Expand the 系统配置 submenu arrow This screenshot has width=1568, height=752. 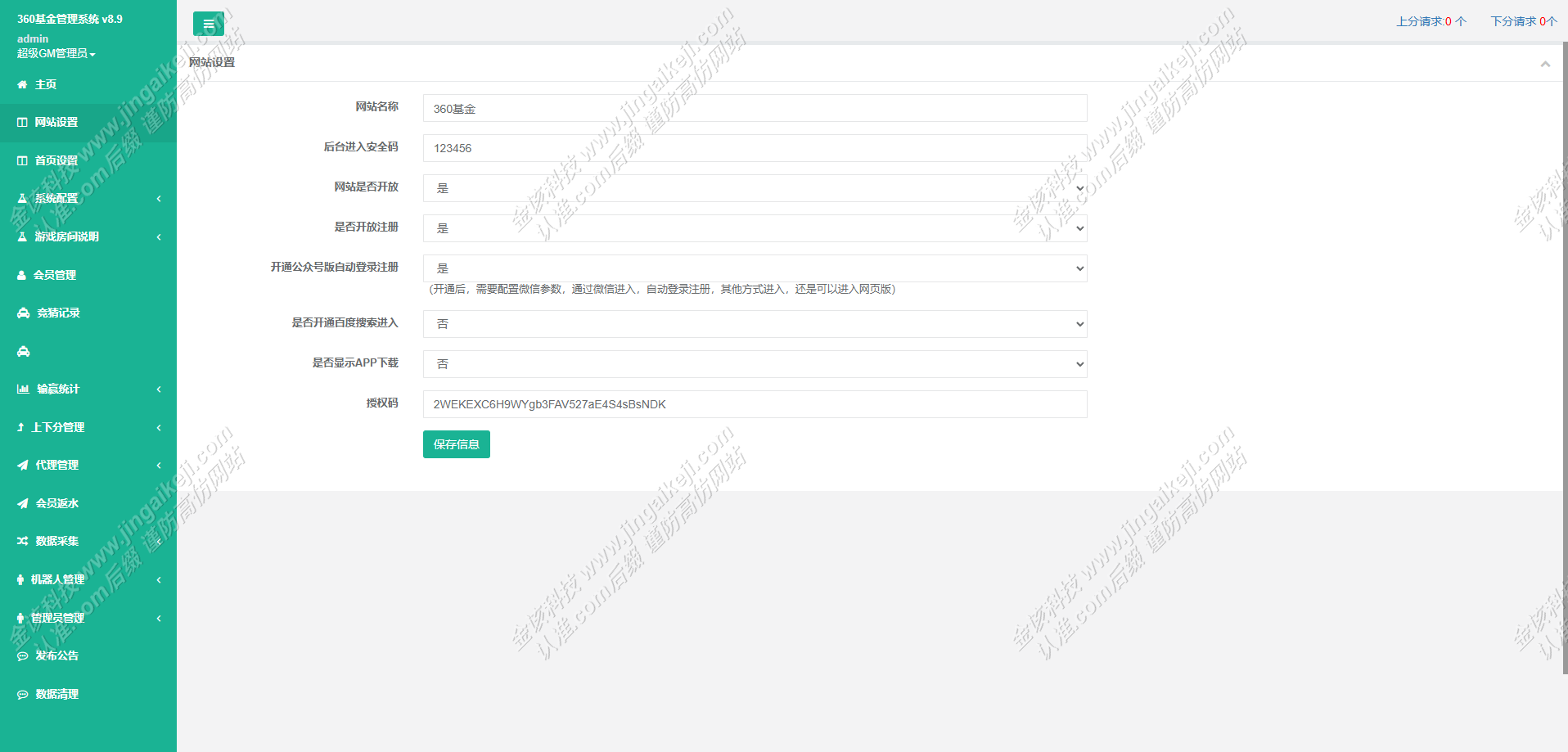[159, 198]
